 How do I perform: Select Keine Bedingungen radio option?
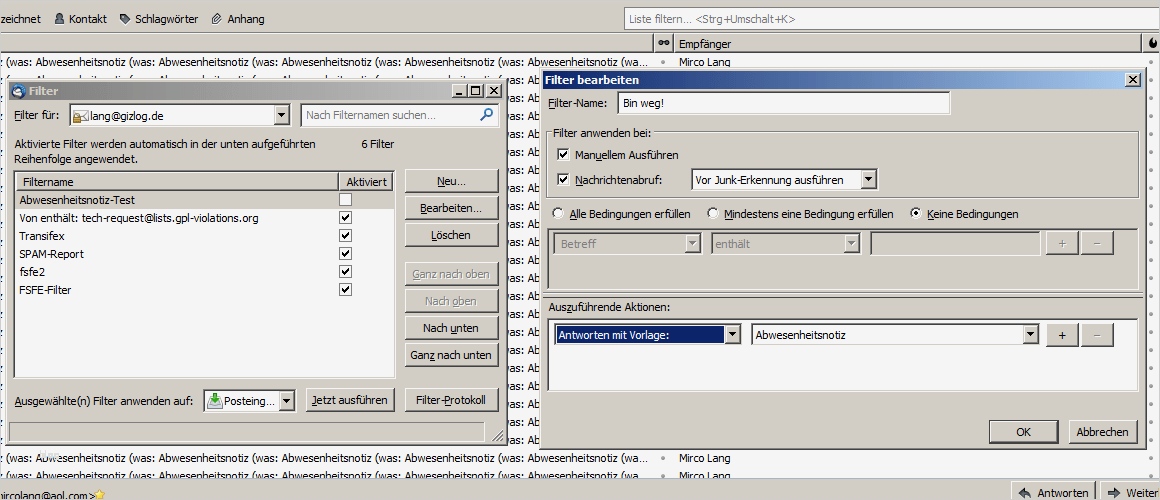click(916, 214)
